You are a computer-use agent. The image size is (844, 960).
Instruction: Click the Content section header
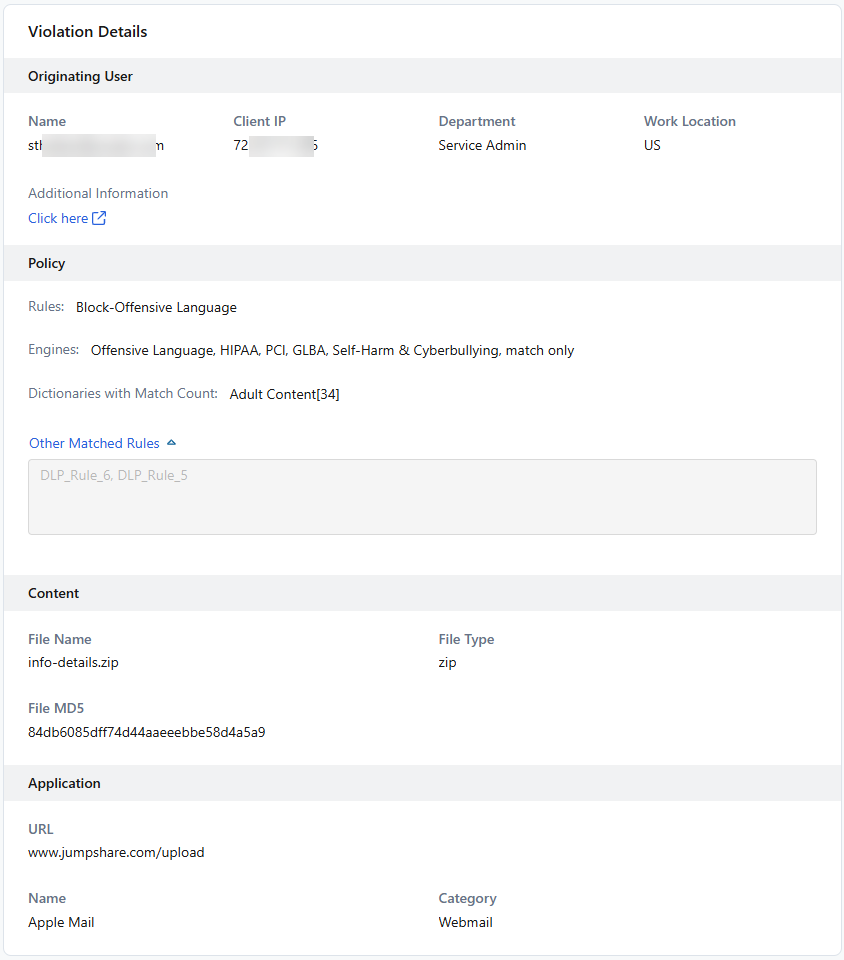[x=54, y=593]
